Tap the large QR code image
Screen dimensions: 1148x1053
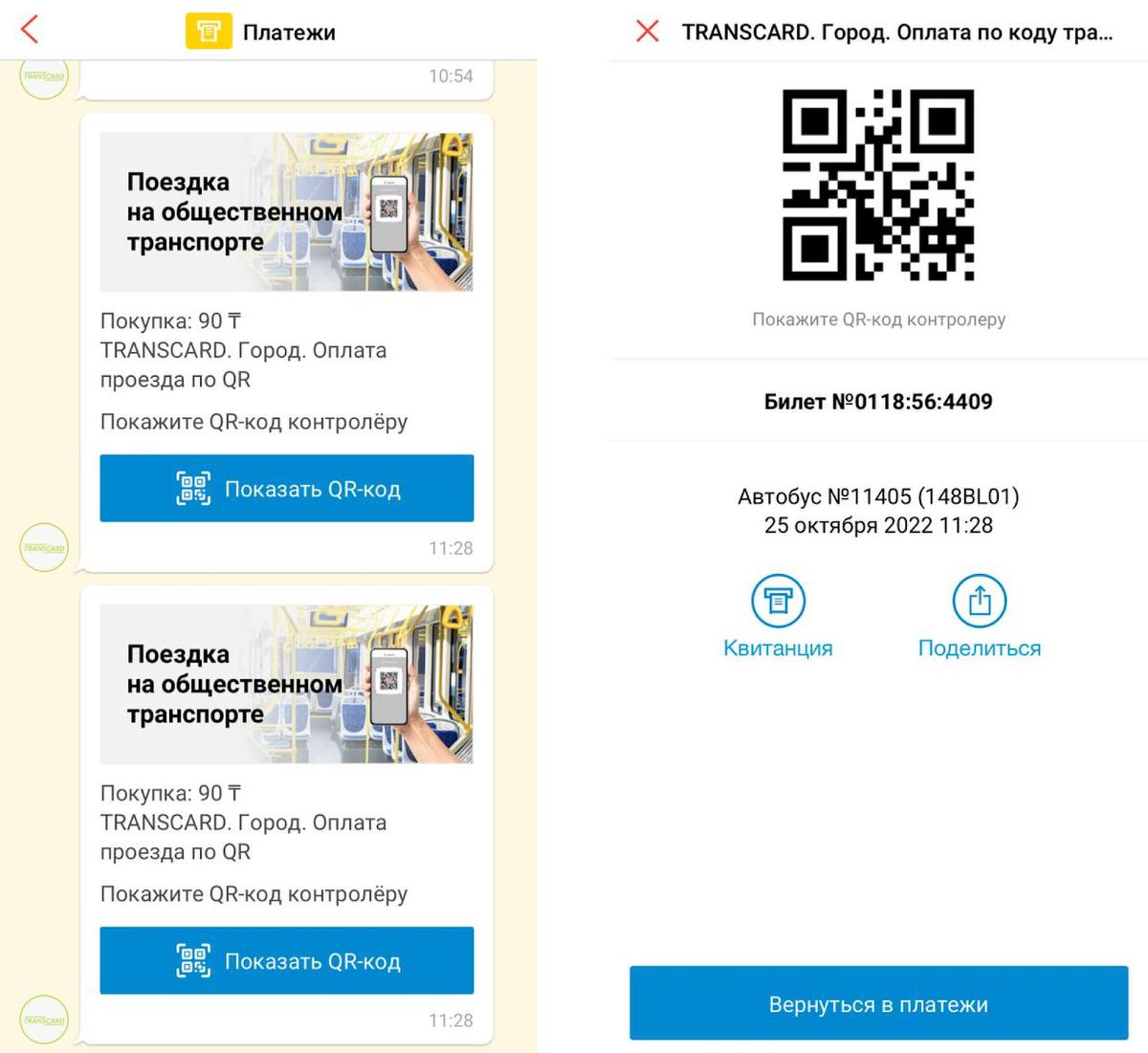pos(878,185)
